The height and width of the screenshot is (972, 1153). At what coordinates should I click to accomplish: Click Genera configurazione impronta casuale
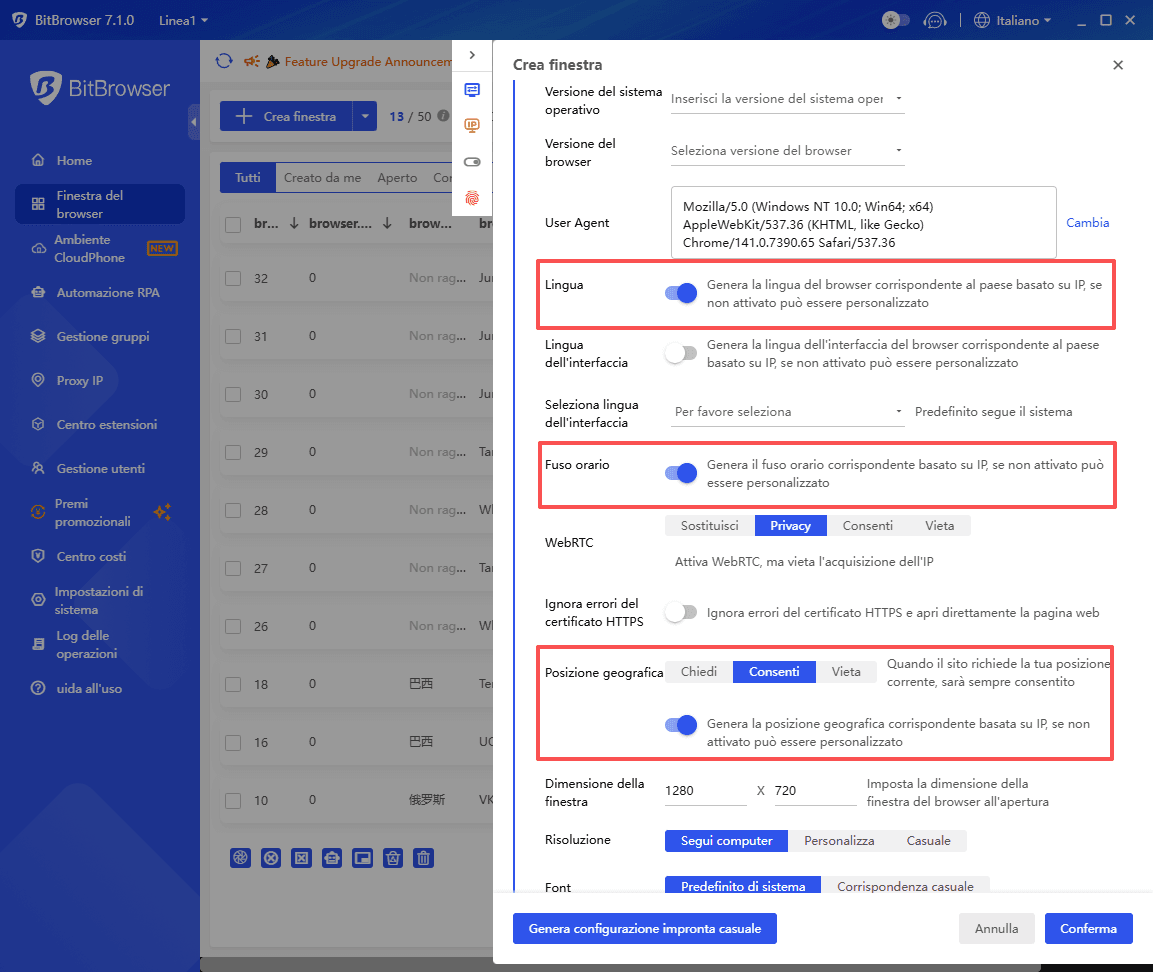pyautogui.click(x=644, y=928)
